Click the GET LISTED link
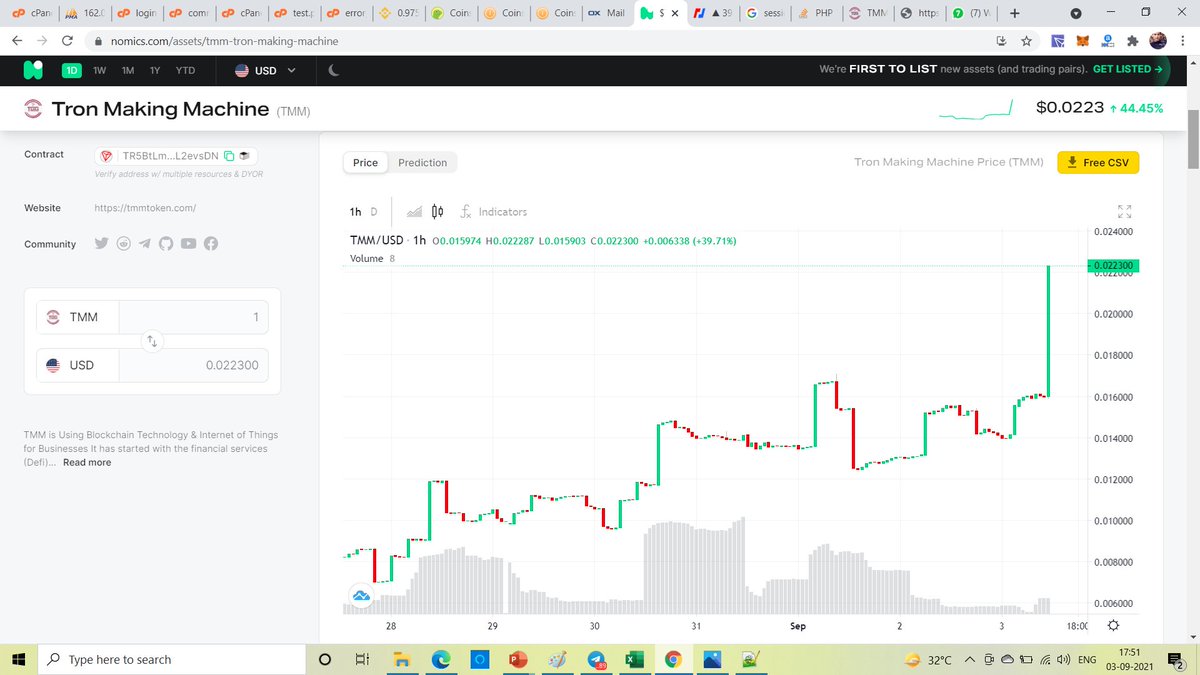This screenshot has width=1200, height=675. 1128,70
